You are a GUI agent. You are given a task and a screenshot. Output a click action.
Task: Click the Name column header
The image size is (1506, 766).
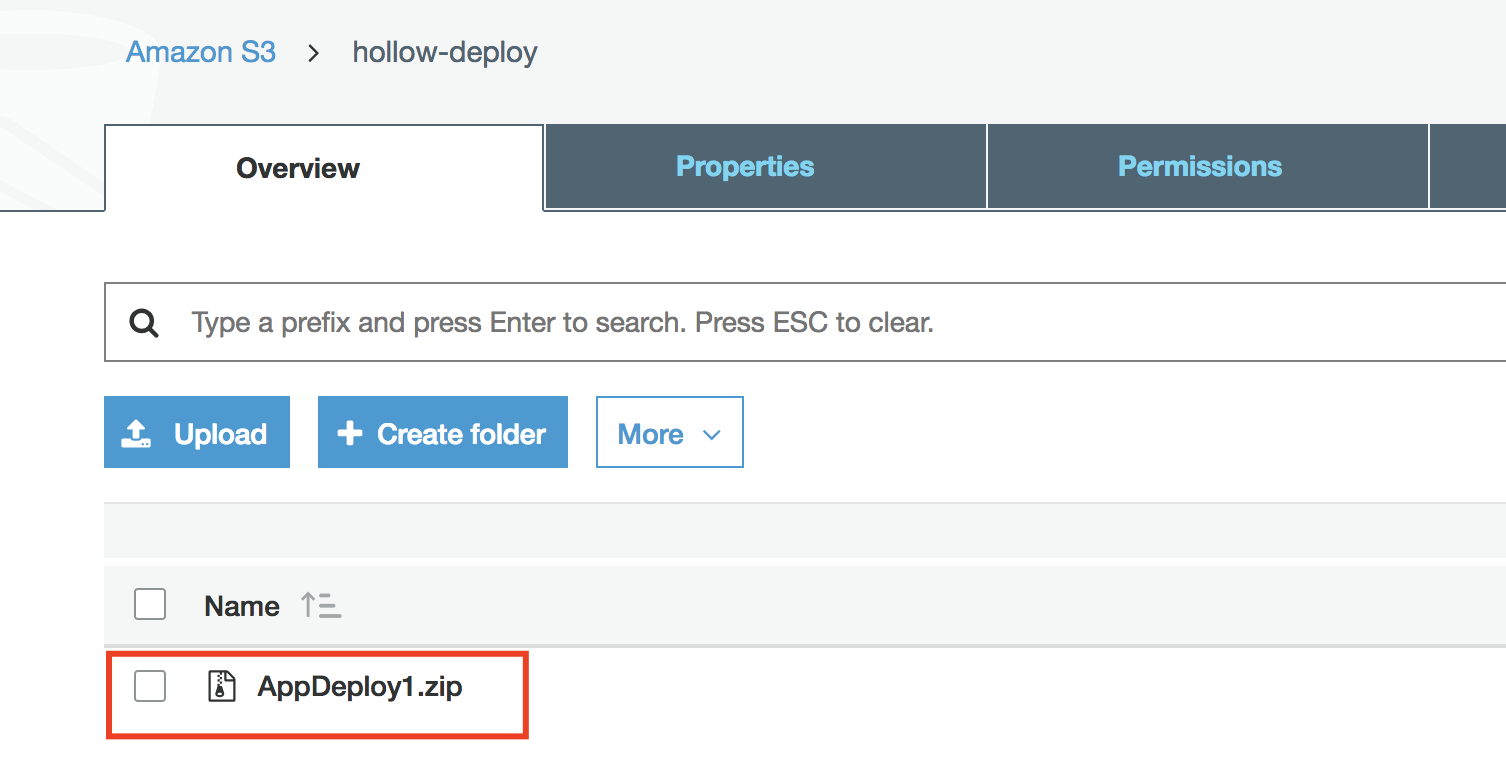pos(242,606)
